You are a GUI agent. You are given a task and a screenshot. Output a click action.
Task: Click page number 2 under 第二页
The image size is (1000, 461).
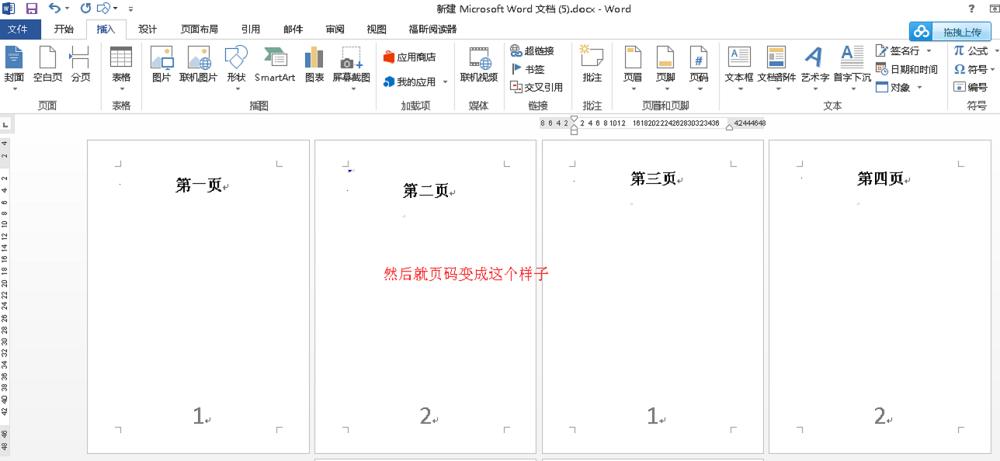425,416
